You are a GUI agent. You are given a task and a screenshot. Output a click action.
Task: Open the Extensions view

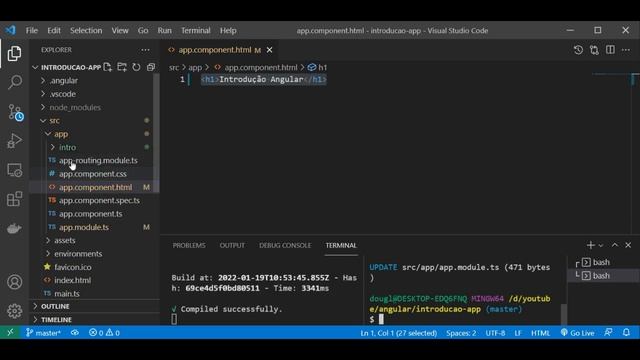14,199
